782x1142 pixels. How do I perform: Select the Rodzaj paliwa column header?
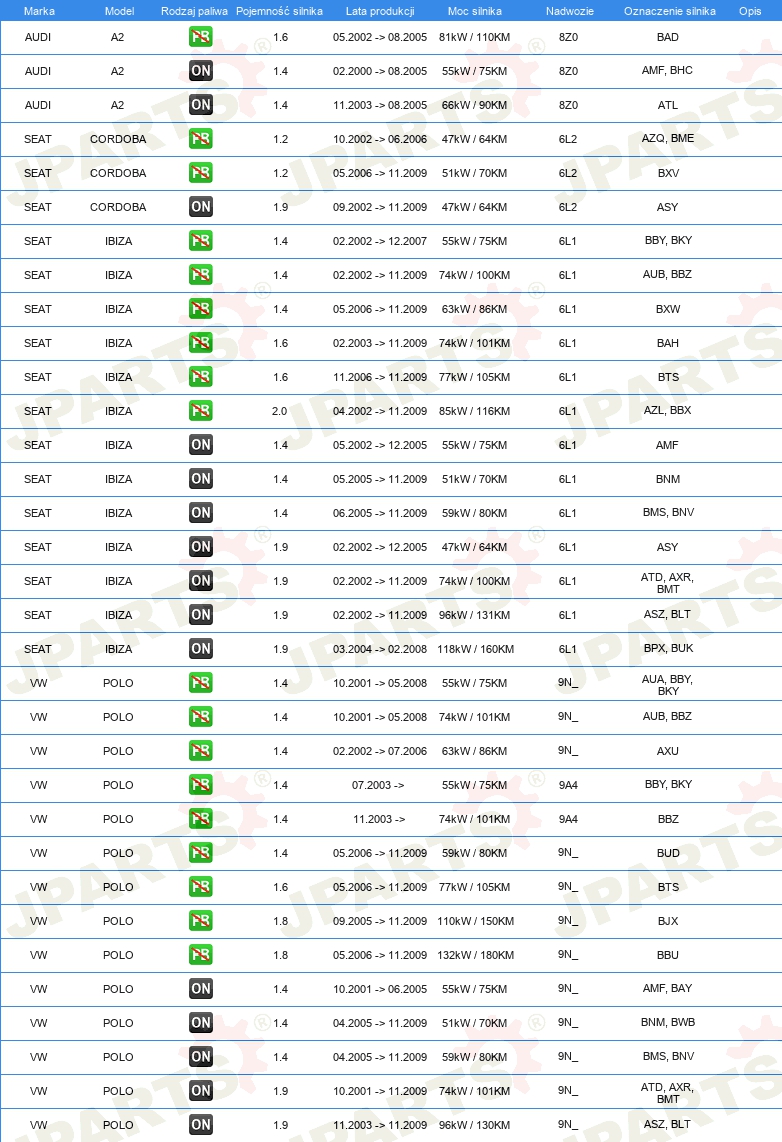(194, 11)
